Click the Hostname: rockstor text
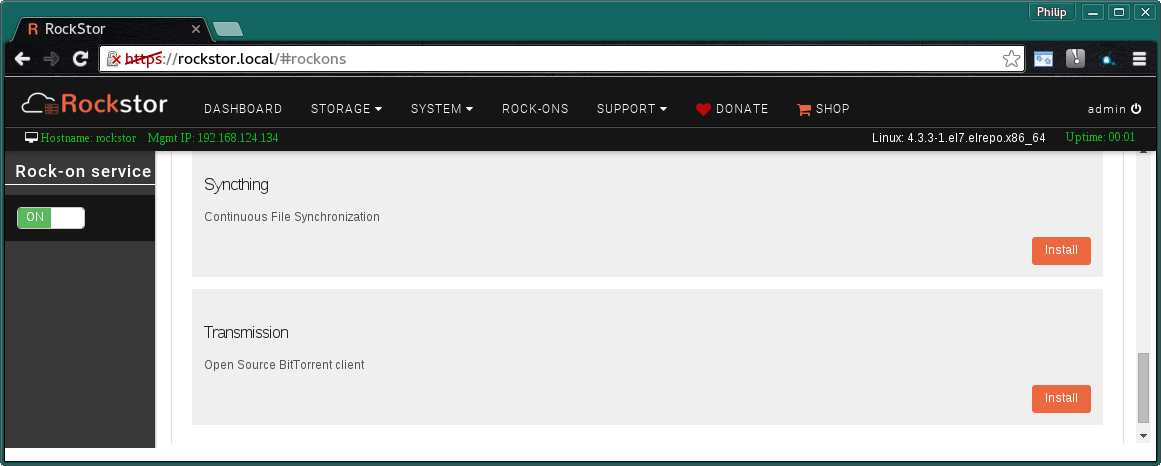This screenshot has width=1161, height=466. coord(88,138)
